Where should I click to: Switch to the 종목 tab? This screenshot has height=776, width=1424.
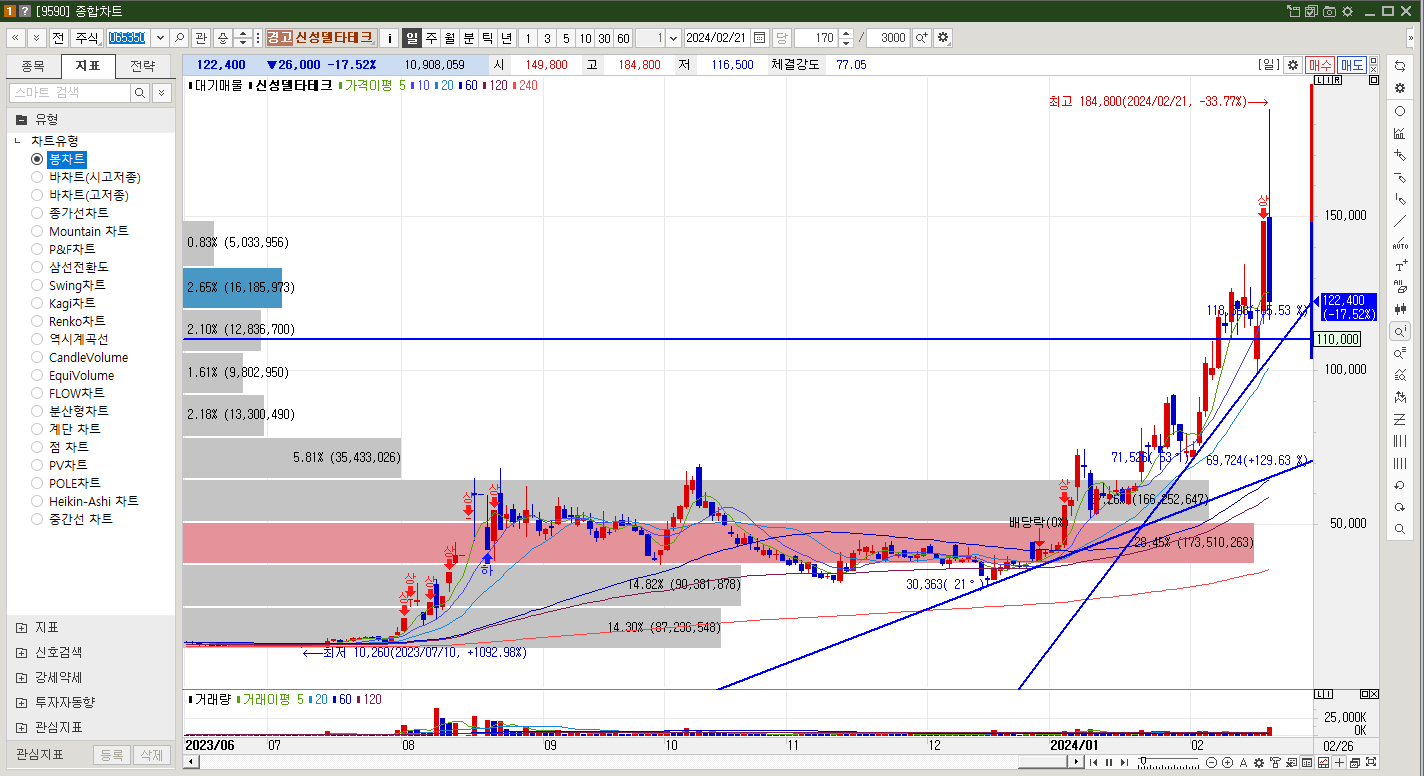coord(32,66)
